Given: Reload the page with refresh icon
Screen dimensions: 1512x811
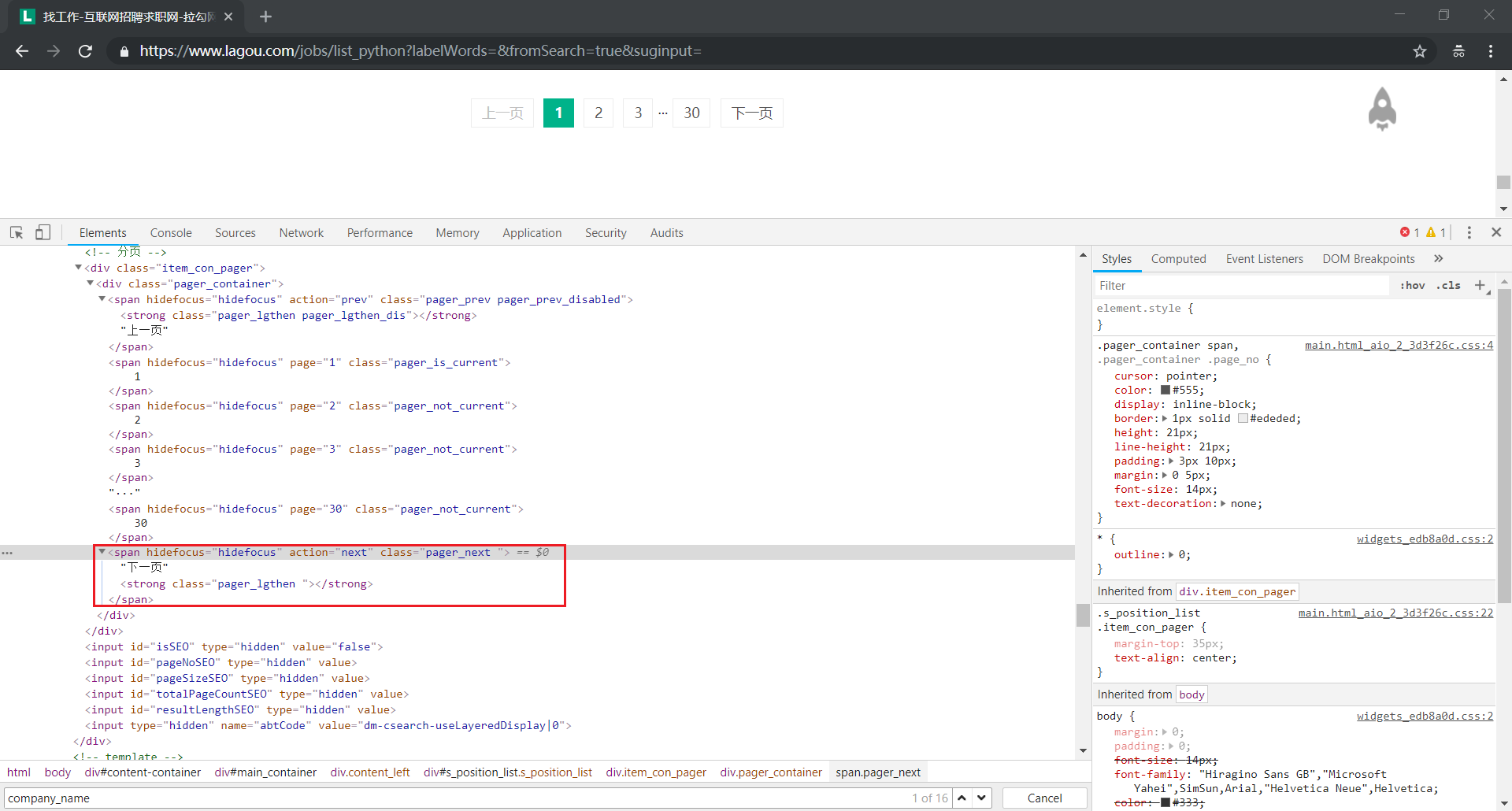Looking at the screenshot, I should pos(85,51).
